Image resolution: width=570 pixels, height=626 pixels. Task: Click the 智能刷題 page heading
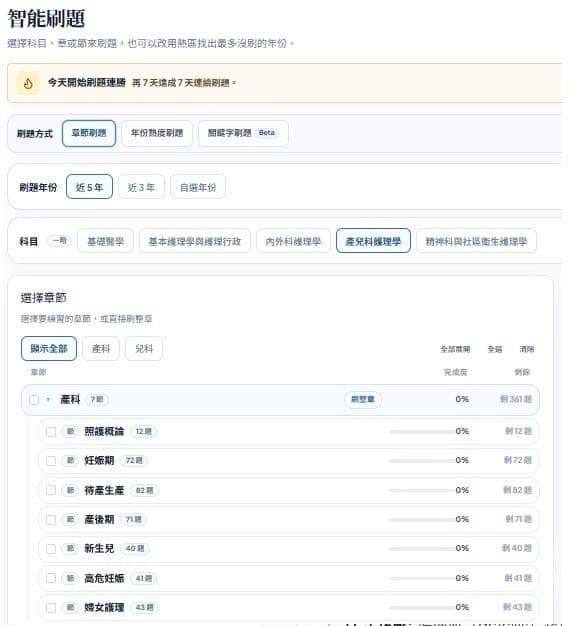[x=46, y=18]
